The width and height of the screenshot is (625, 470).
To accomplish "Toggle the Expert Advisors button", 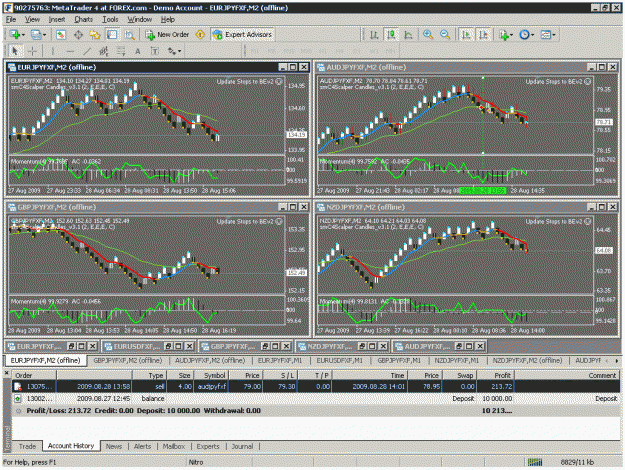I will [242, 35].
